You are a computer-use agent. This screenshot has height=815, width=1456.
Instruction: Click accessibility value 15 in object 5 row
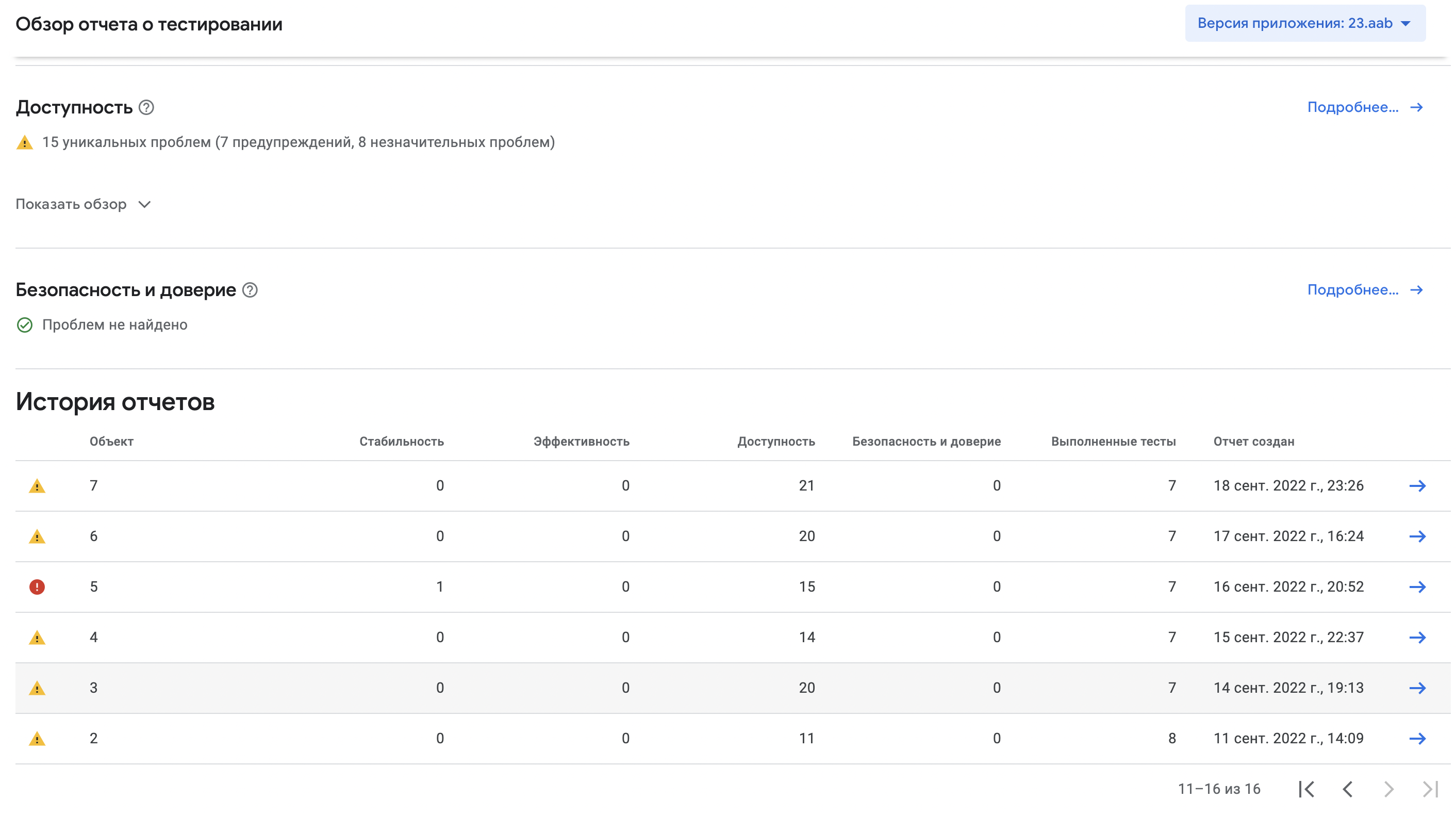806,587
